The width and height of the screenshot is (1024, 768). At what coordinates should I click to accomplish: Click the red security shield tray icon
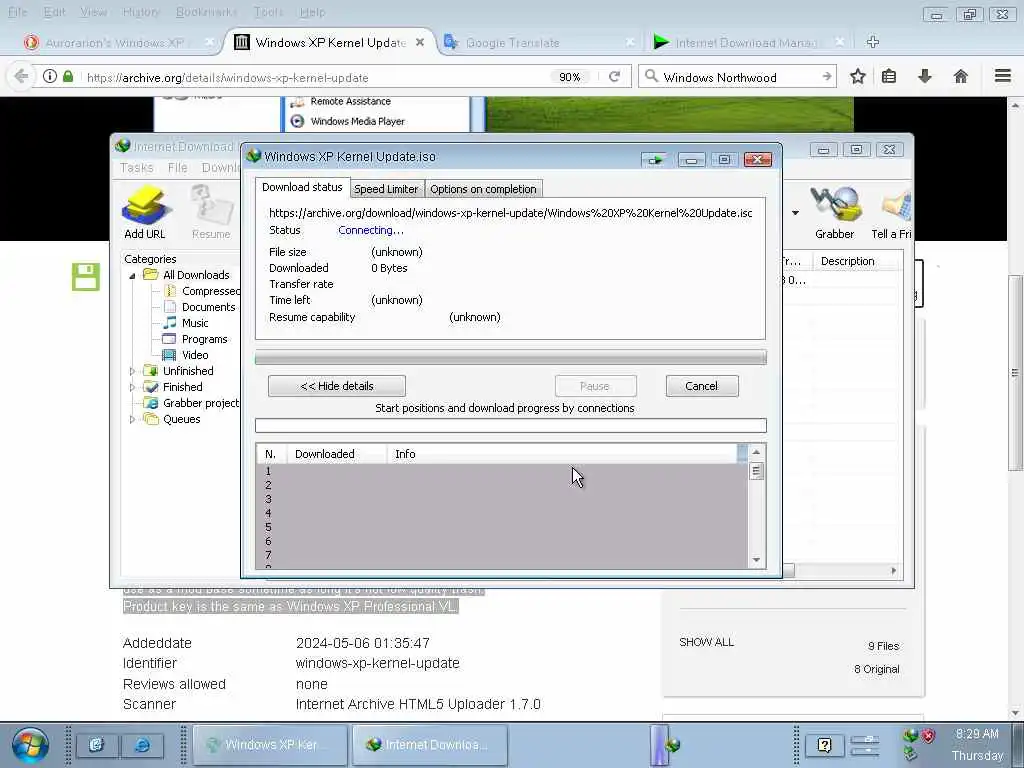click(x=928, y=736)
